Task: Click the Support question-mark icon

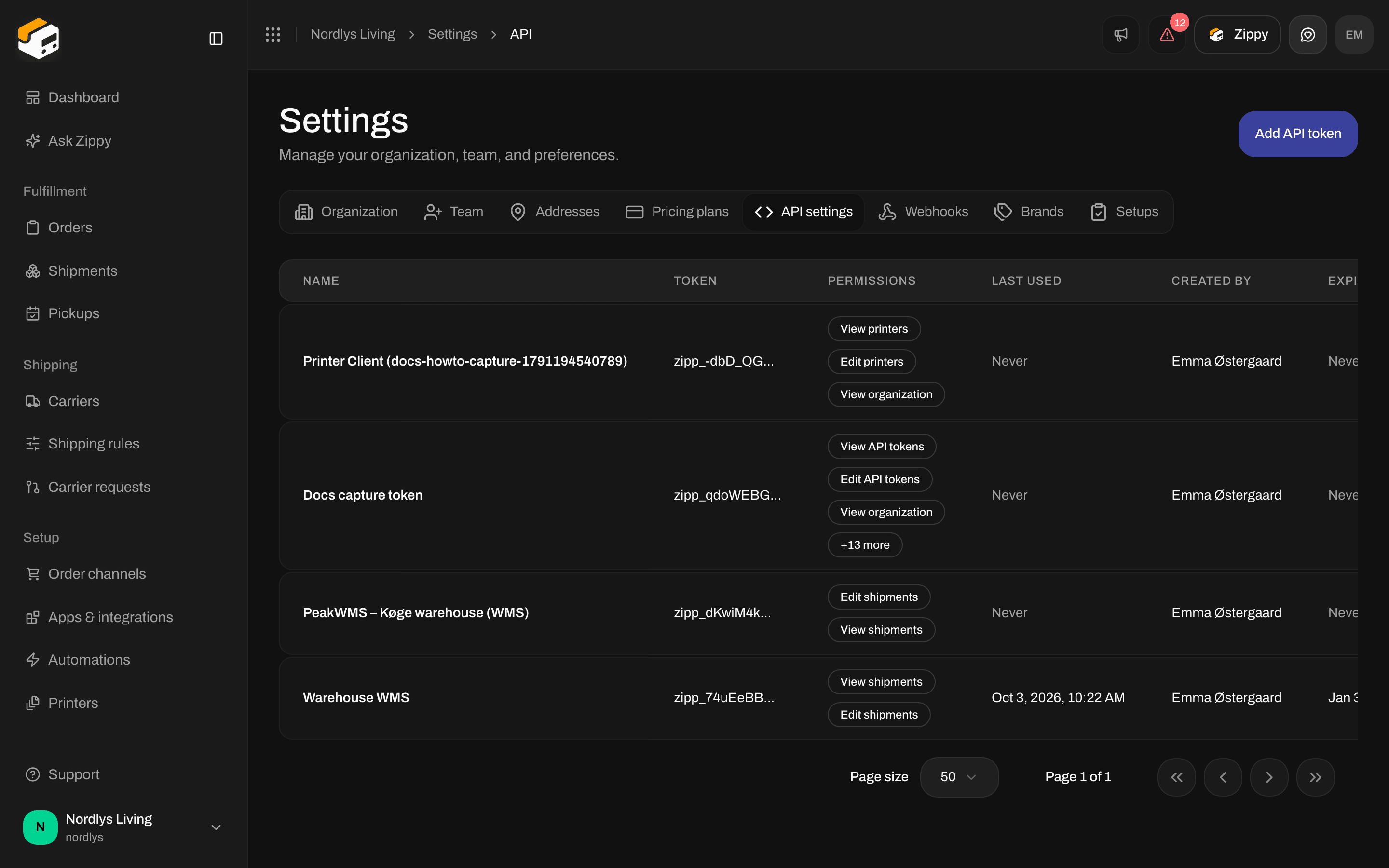Action: [33, 774]
